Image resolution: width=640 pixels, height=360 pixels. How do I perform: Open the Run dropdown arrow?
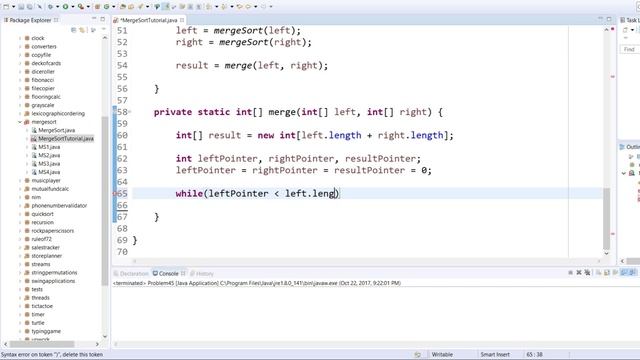[x=73, y=7]
